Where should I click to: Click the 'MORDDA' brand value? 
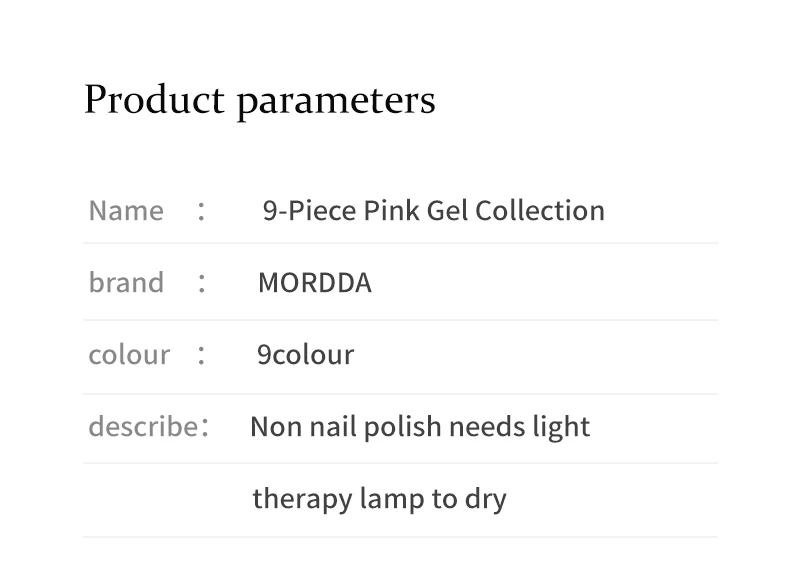314,283
